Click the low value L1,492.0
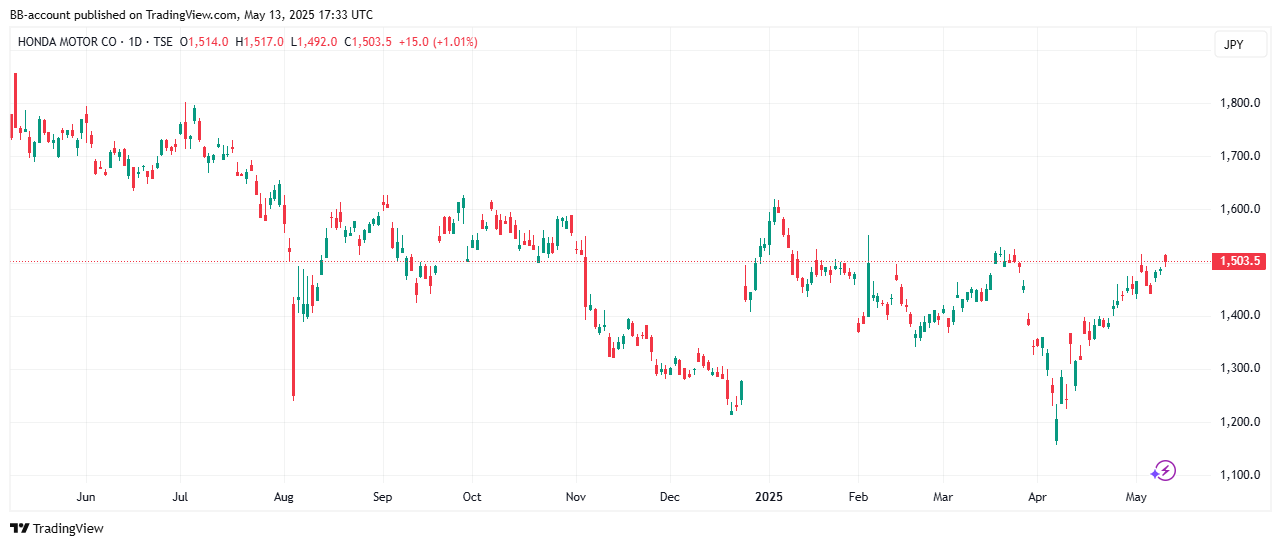This screenshot has height=546, width=1281. point(315,42)
